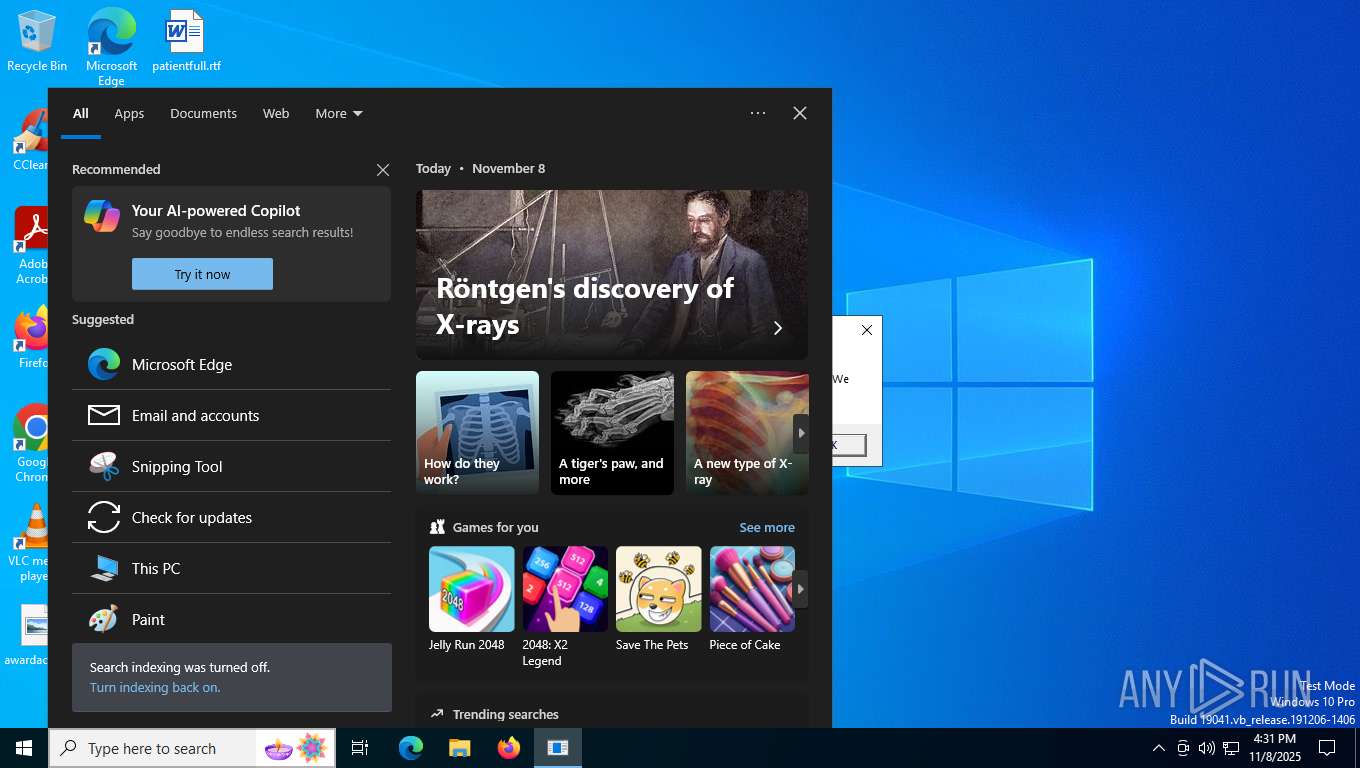1360x768 pixels.
Task: Open VLC media player desktop shortcut
Action: [x=32, y=543]
